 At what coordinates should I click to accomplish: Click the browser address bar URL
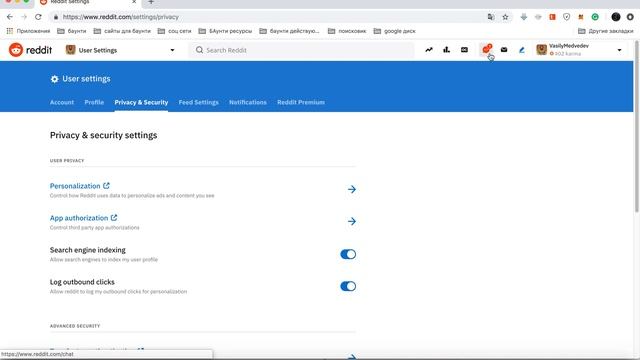121,17
